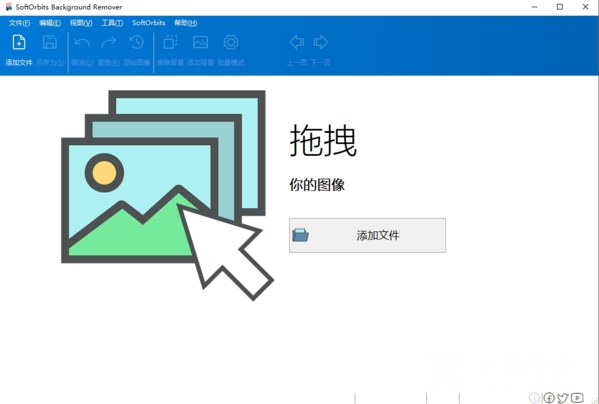Click the stacked pictures drag-and-drop illustration
This screenshot has width=599, height=404.
click(x=167, y=195)
